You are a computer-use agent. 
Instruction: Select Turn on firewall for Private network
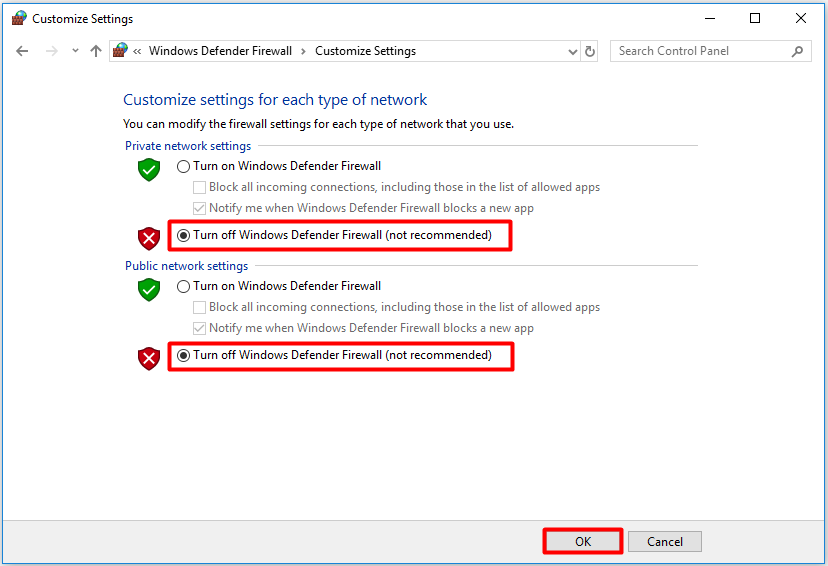coord(183,166)
